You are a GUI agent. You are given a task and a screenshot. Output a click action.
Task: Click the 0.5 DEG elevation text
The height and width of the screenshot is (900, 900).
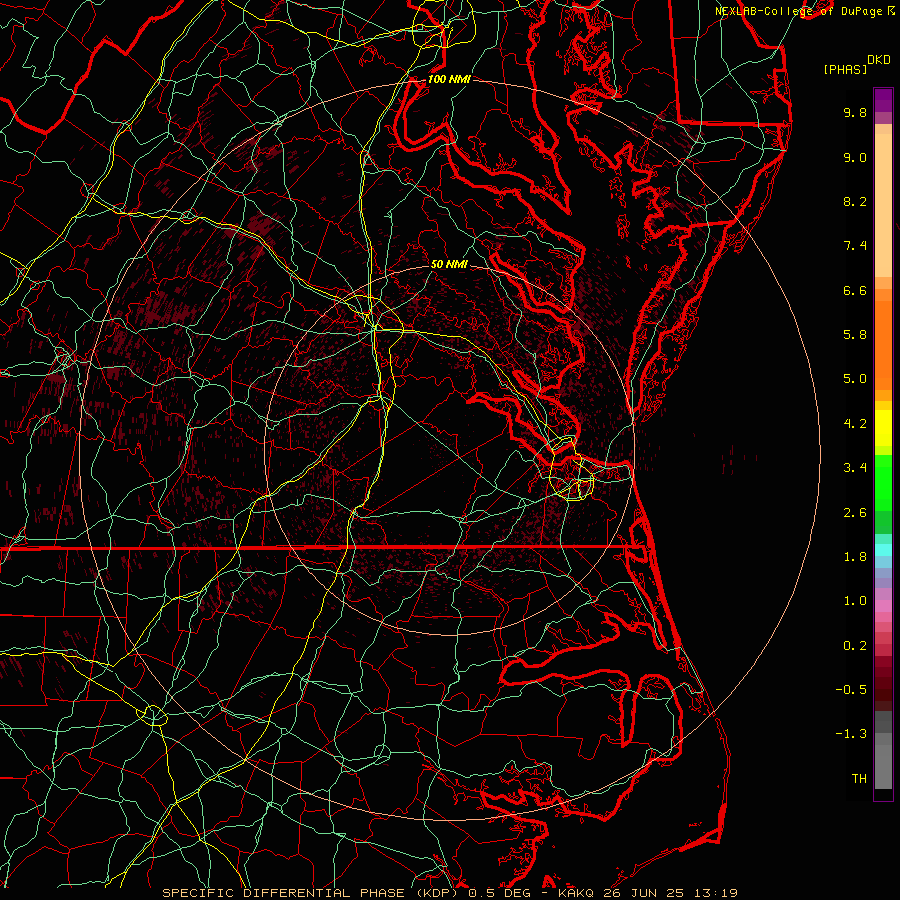(x=500, y=893)
